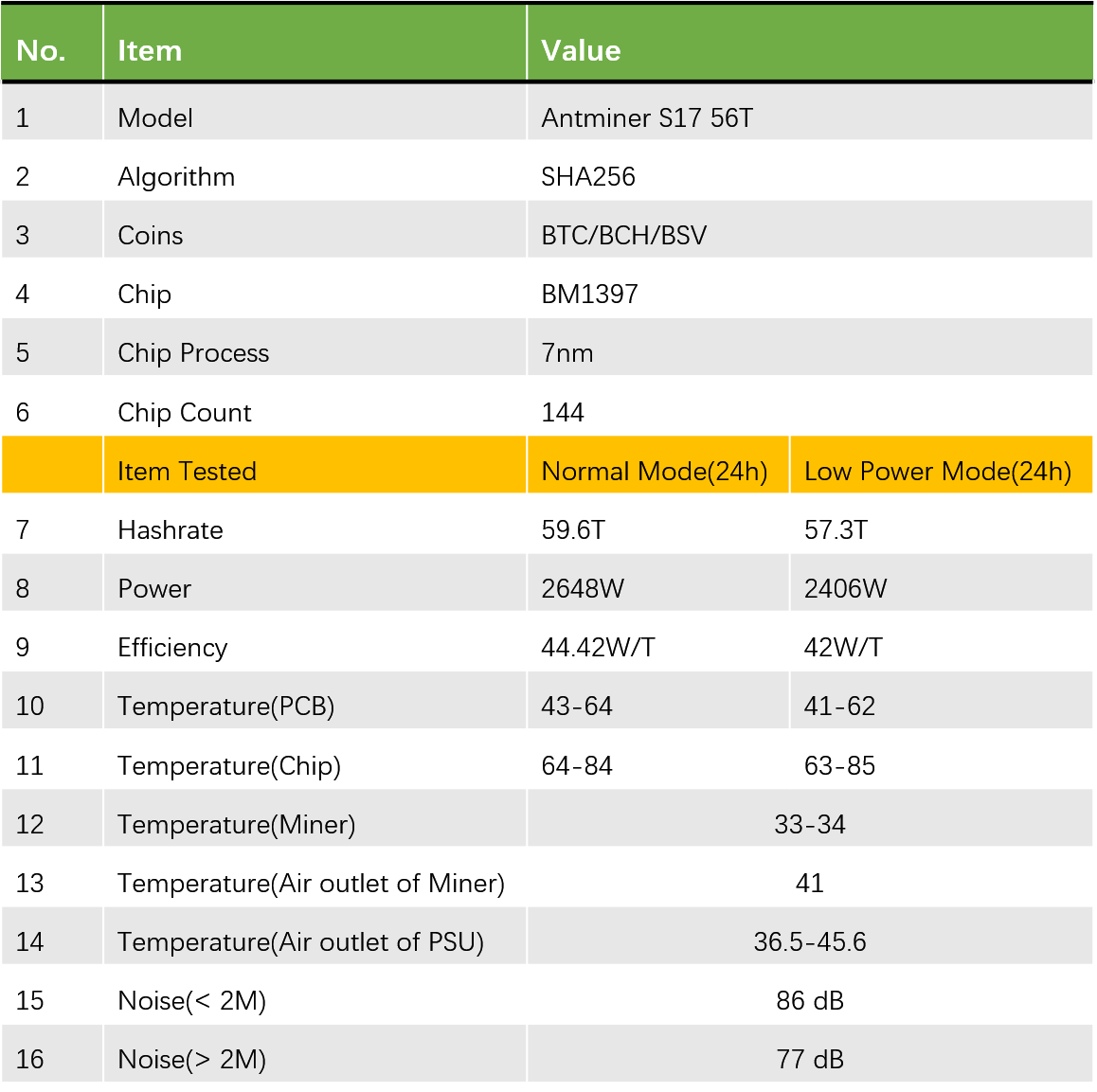This screenshot has width=1097, height=1092.
Task: Select the 'Antminer S17 56T' value
Action: coord(647,118)
